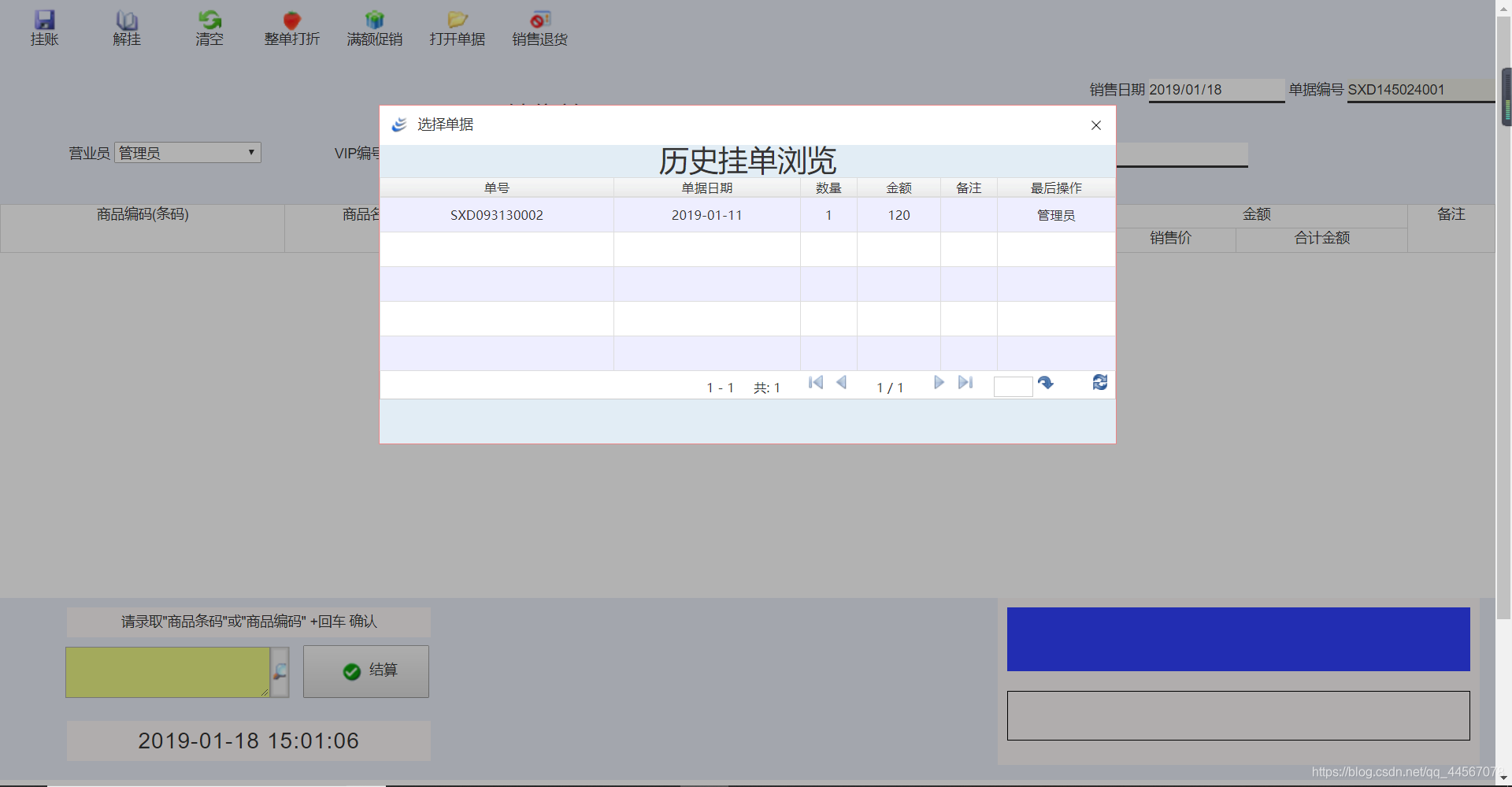
Task: Close the 选择单据 dialog
Action: point(1095,125)
